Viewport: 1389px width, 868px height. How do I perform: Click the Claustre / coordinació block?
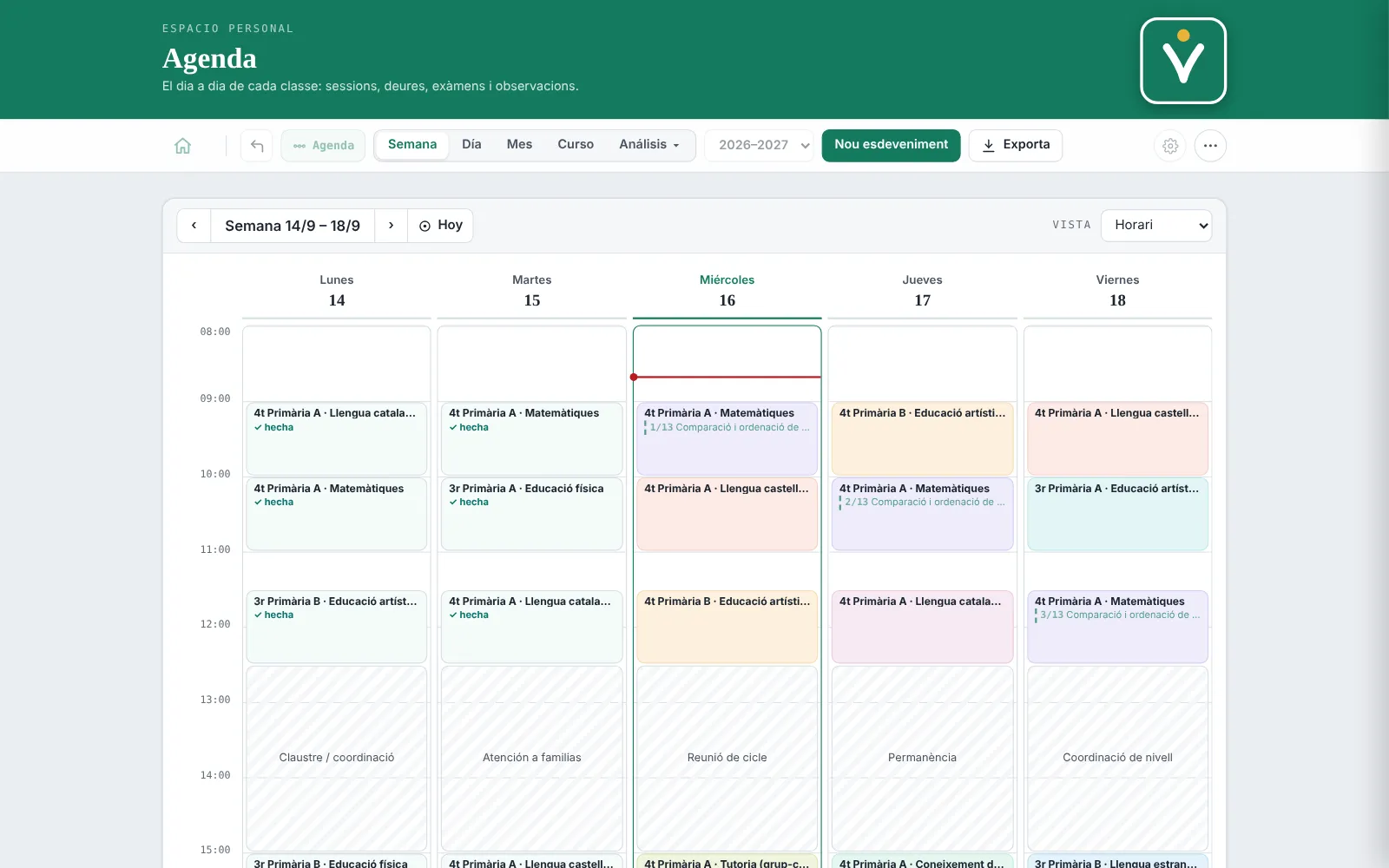click(337, 758)
